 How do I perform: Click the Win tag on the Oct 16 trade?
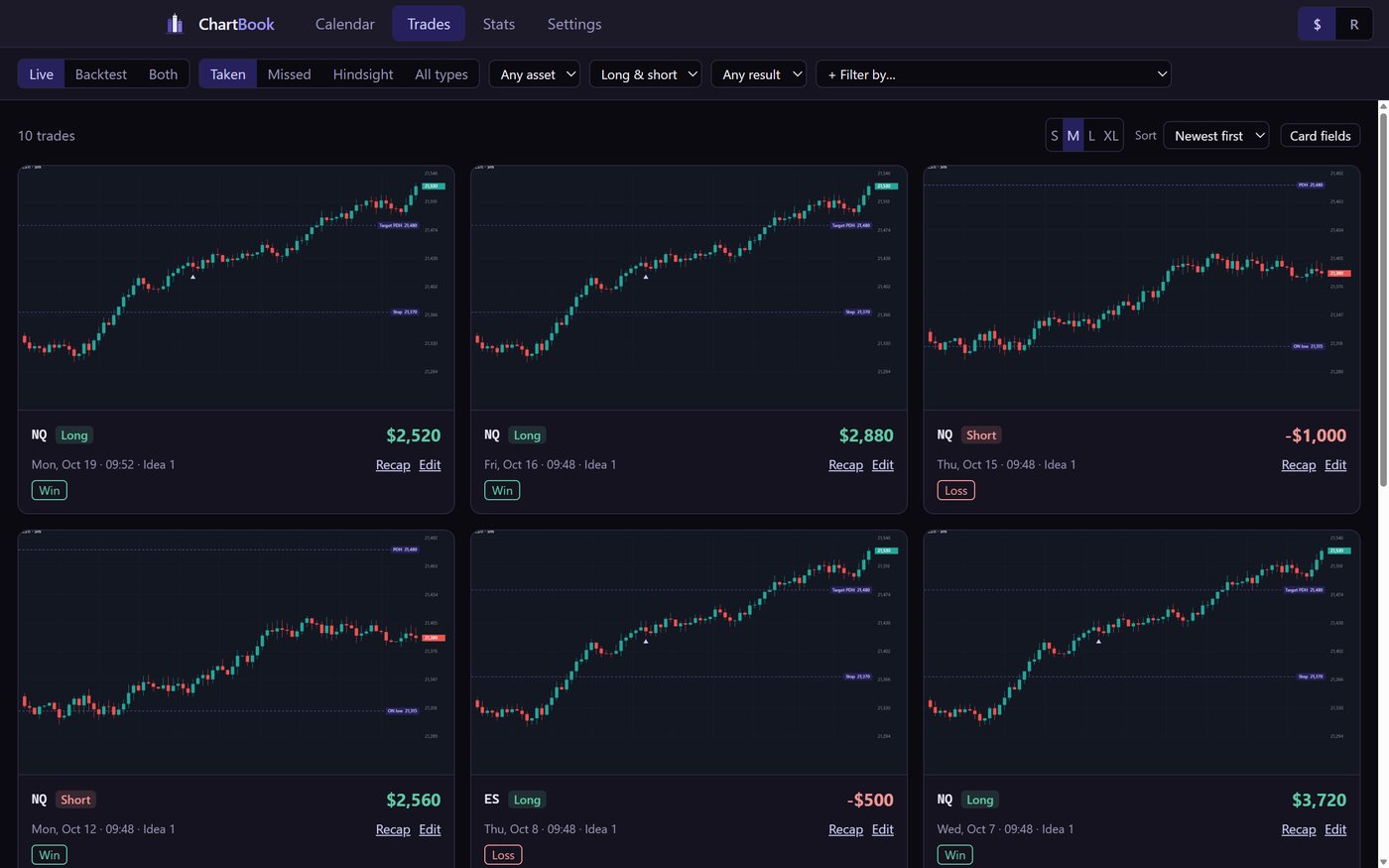tap(502, 490)
